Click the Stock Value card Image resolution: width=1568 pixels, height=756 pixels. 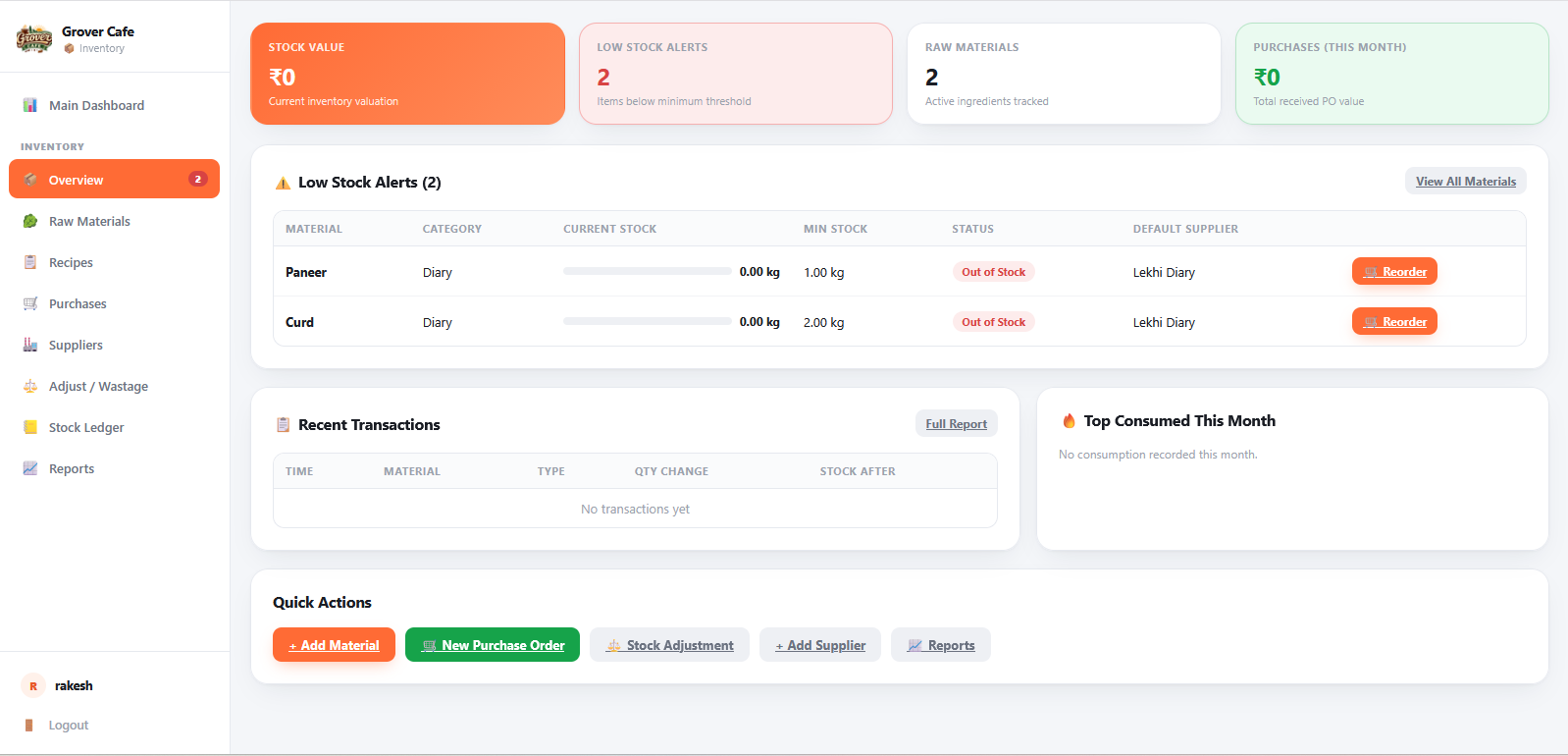(x=407, y=74)
